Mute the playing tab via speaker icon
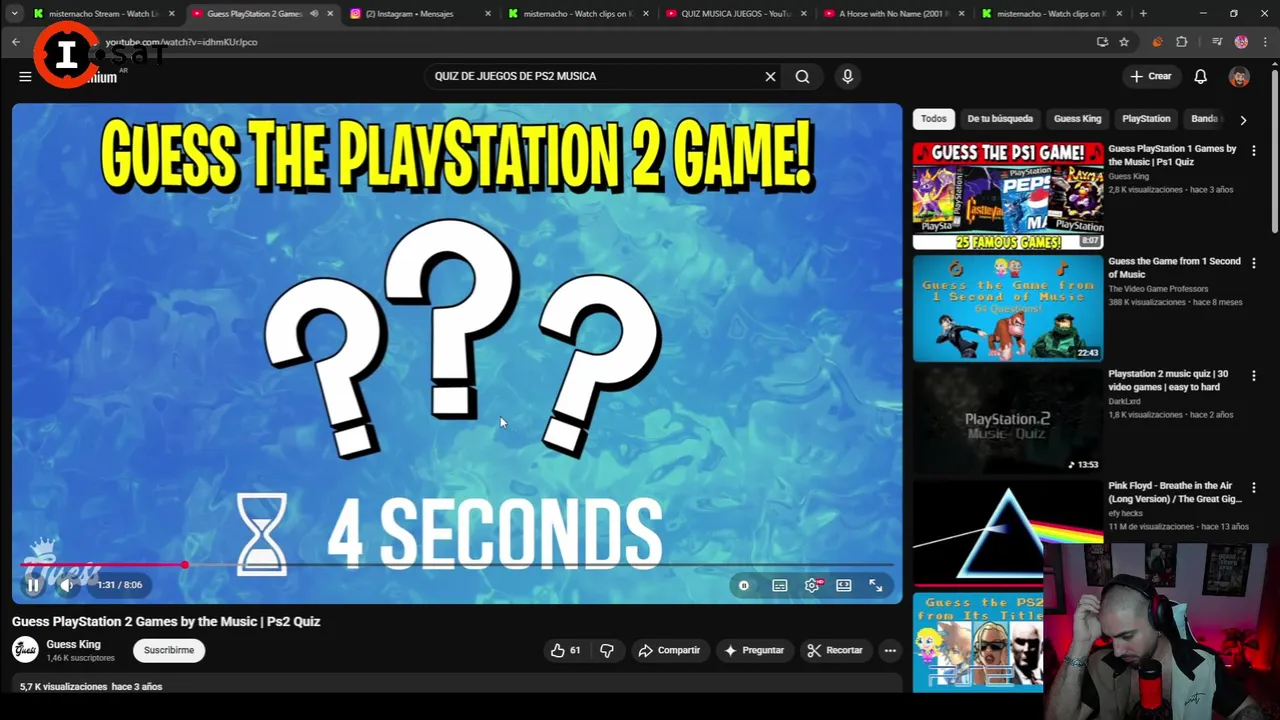 click(x=314, y=14)
